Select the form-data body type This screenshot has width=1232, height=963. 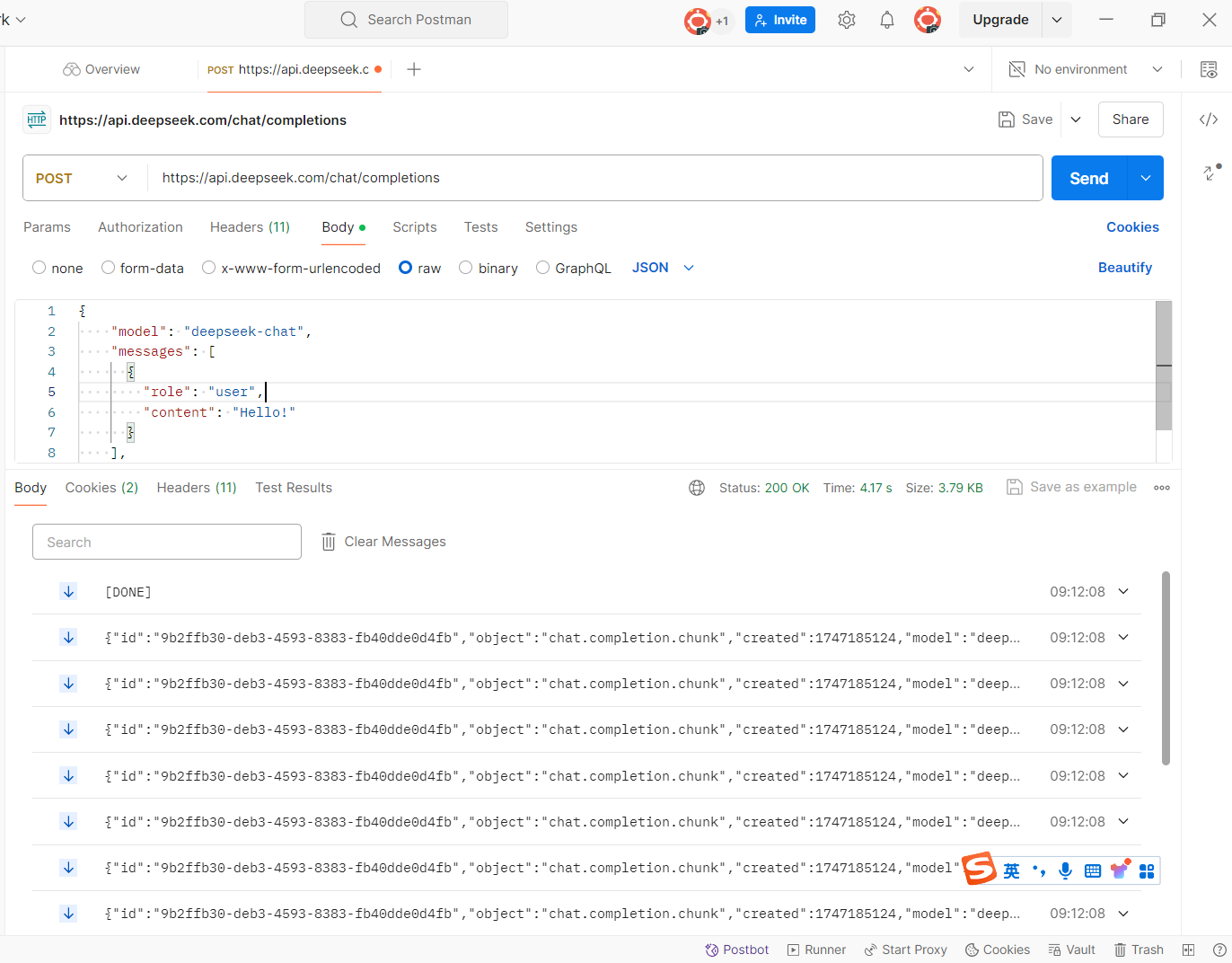pos(143,268)
